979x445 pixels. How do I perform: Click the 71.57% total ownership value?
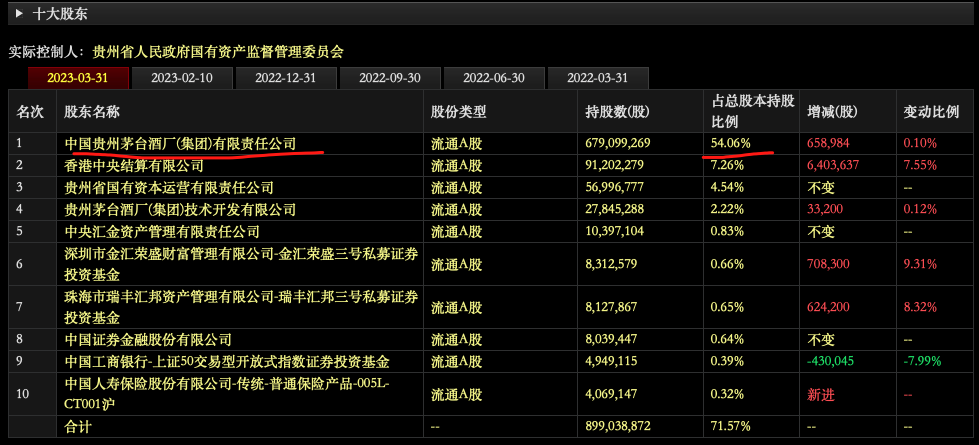pyautogui.click(x=731, y=426)
